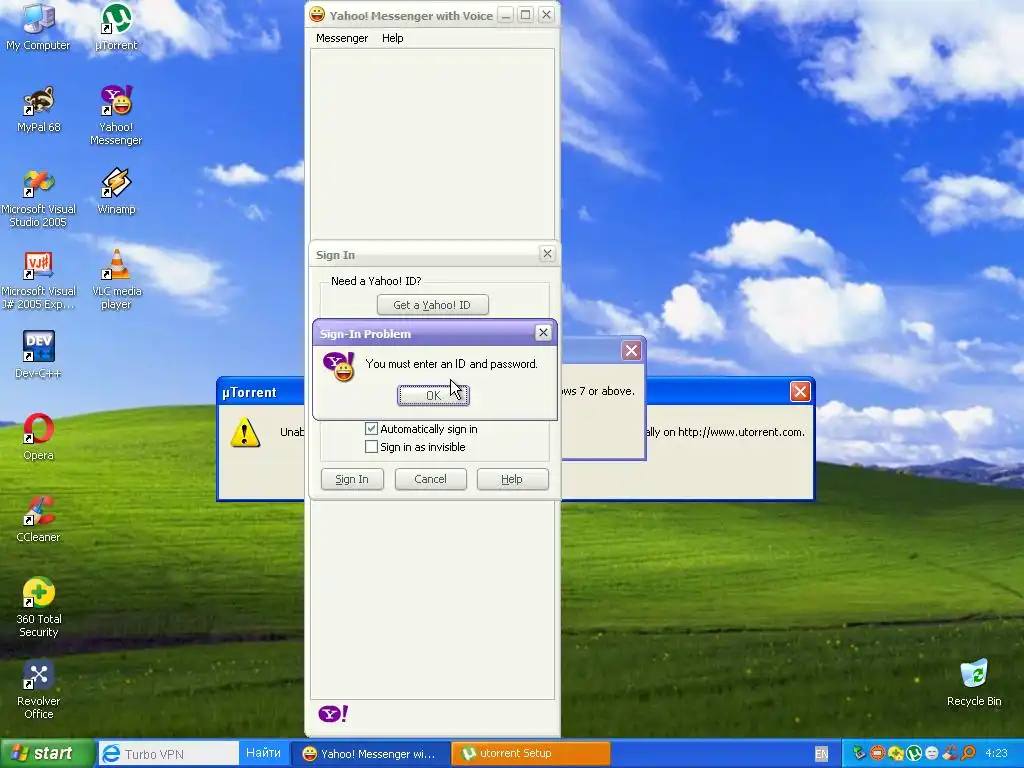The height and width of the screenshot is (768, 1024).
Task: Click the Help button in Sign In dialog
Action: (x=512, y=479)
